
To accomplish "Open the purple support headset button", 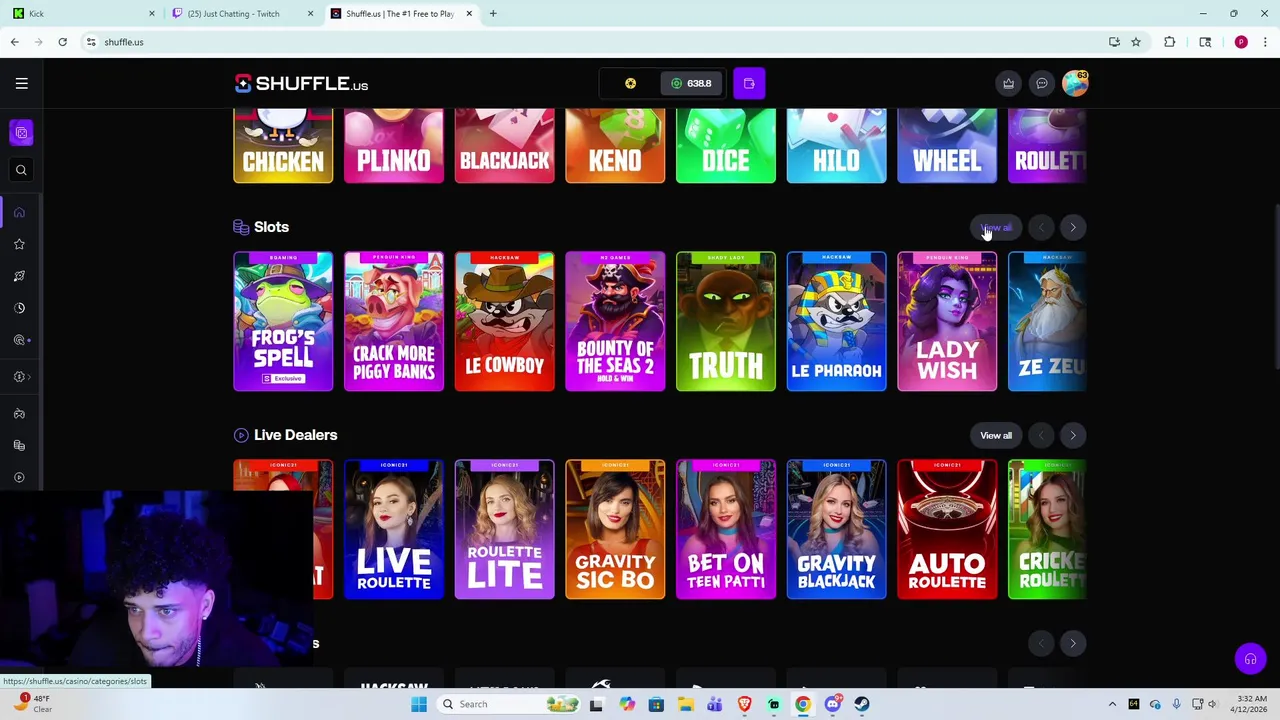I will pyautogui.click(x=1250, y=659).
